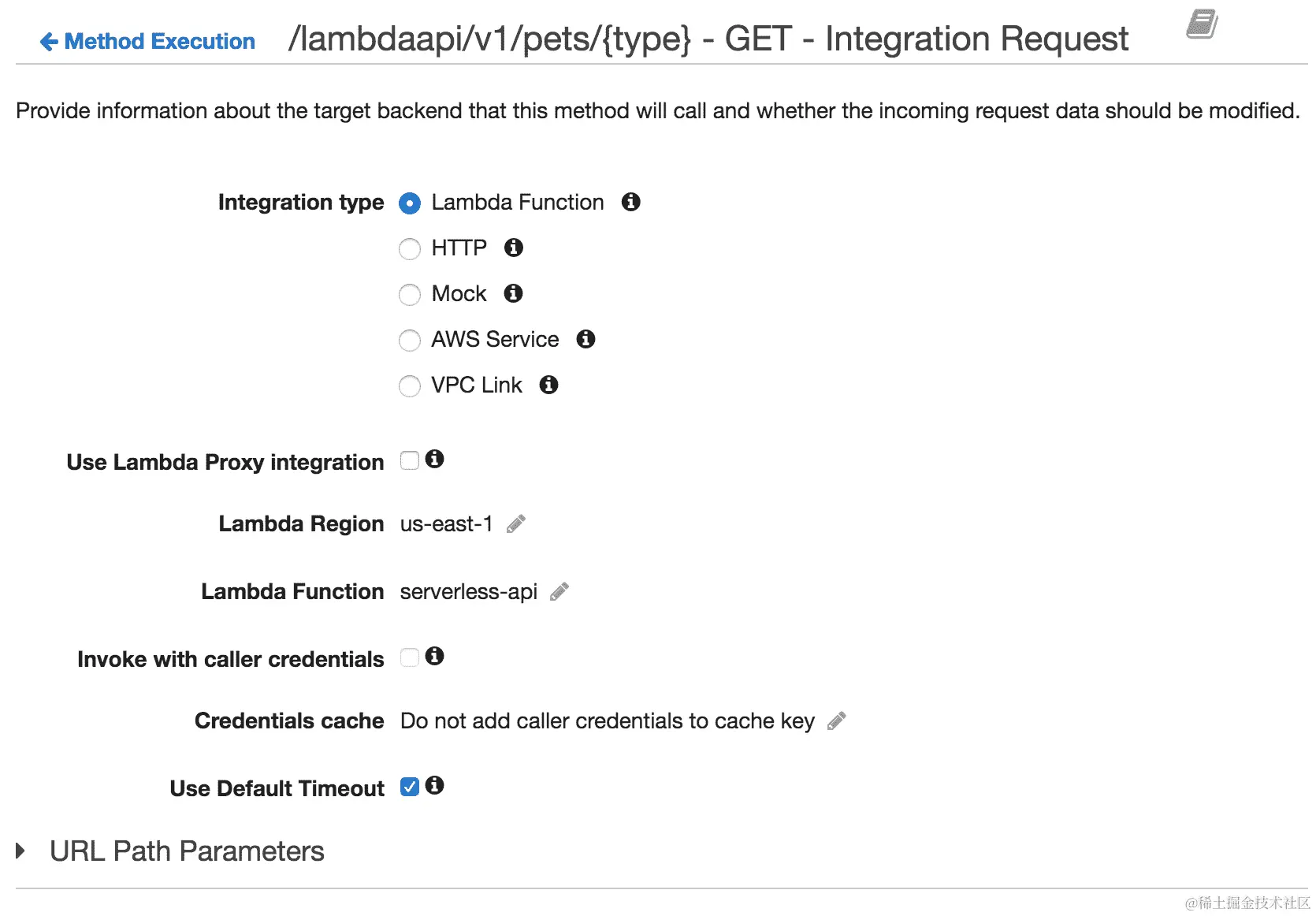Edit the serverless-api Lambda Function pencil icon
1316x916 pixels.
[559, 592]
